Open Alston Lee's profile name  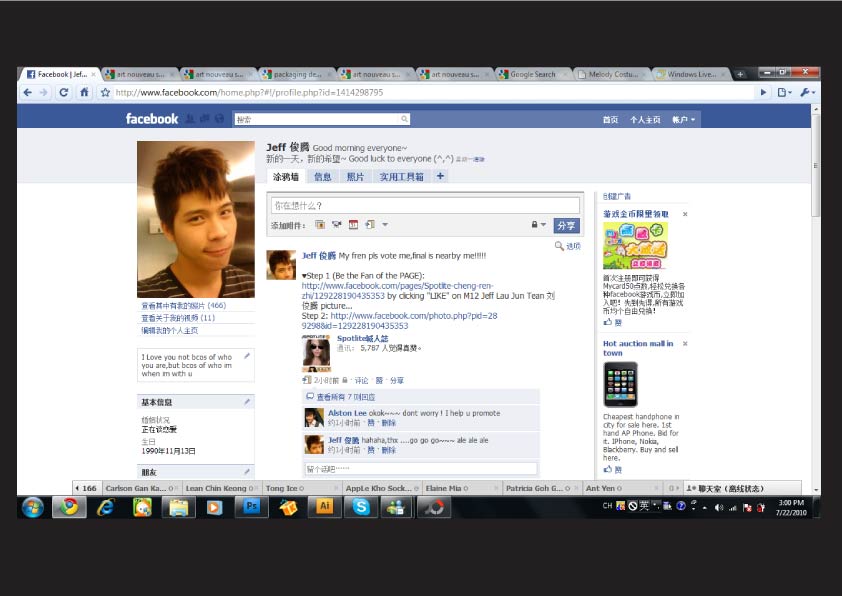[347, 413]
